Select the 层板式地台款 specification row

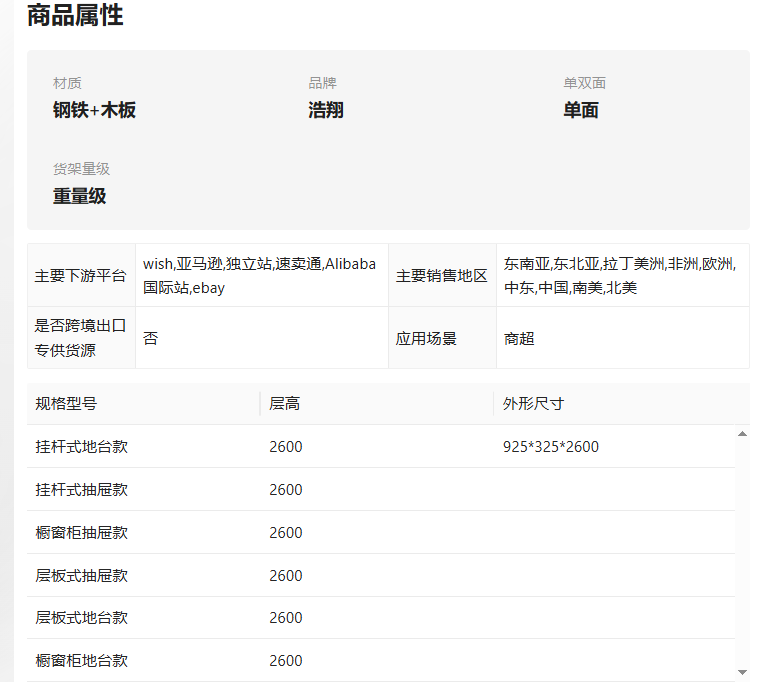[x=381, y=618]
